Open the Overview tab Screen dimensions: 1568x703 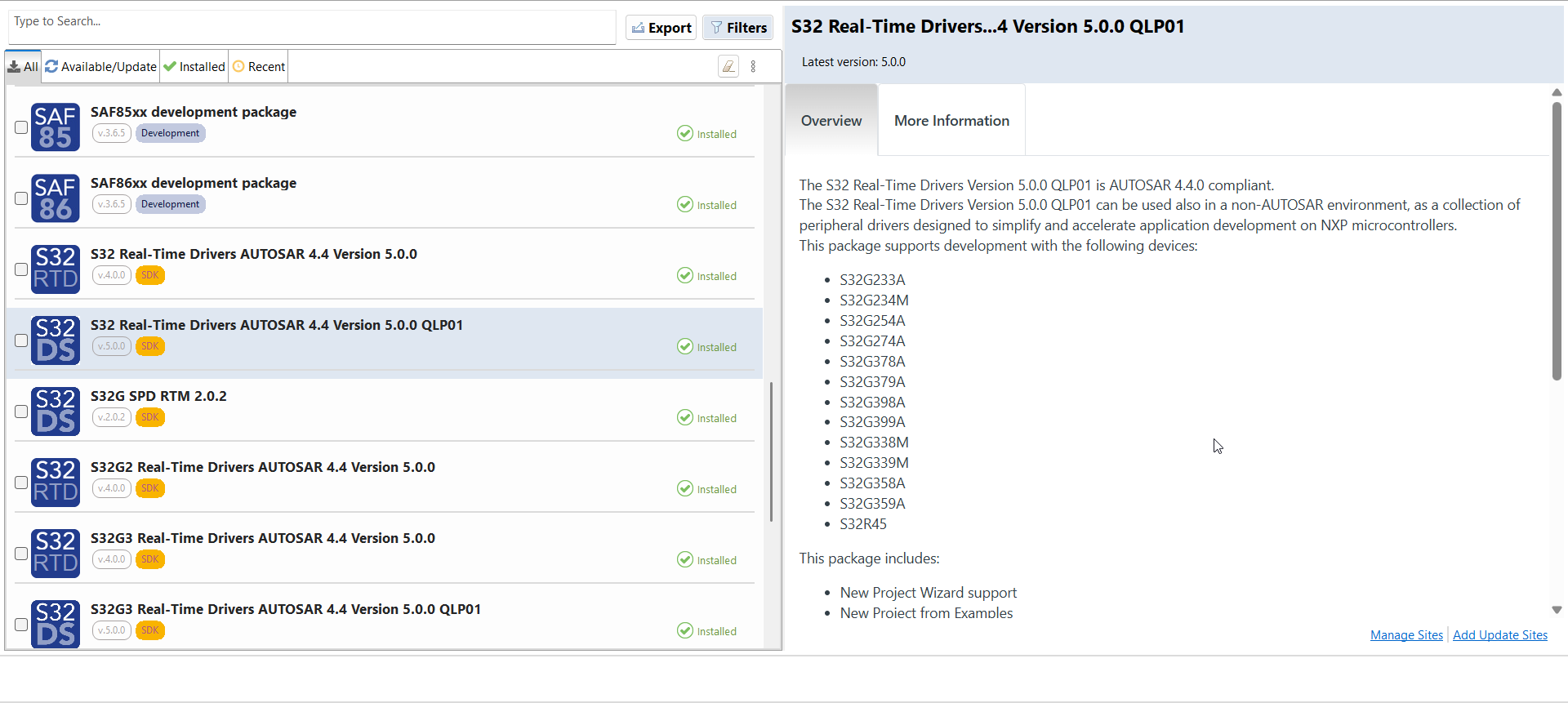[831, 121]
